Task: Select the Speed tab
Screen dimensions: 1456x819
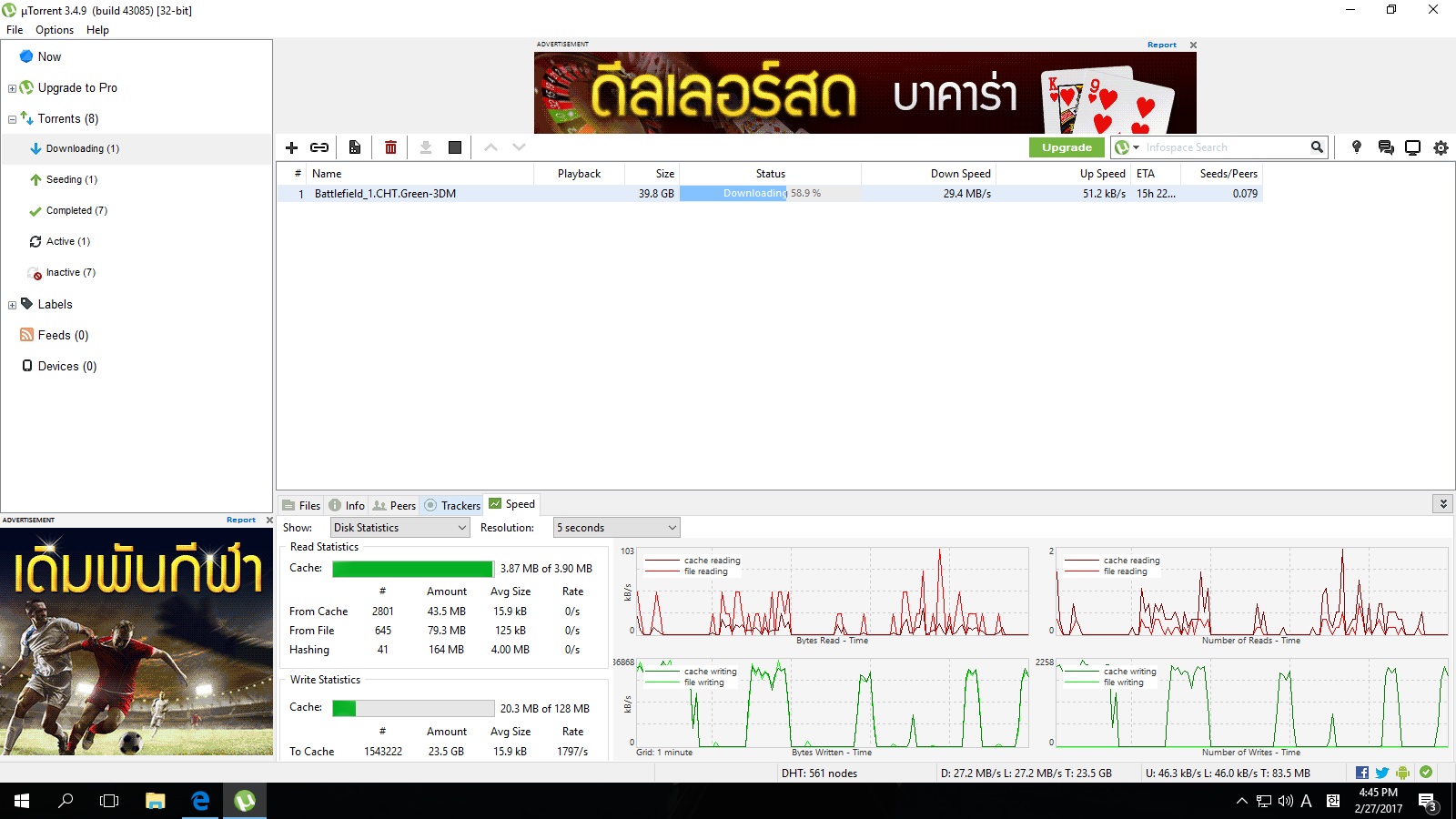Action: pyautogui.click(x=512, y=504)
